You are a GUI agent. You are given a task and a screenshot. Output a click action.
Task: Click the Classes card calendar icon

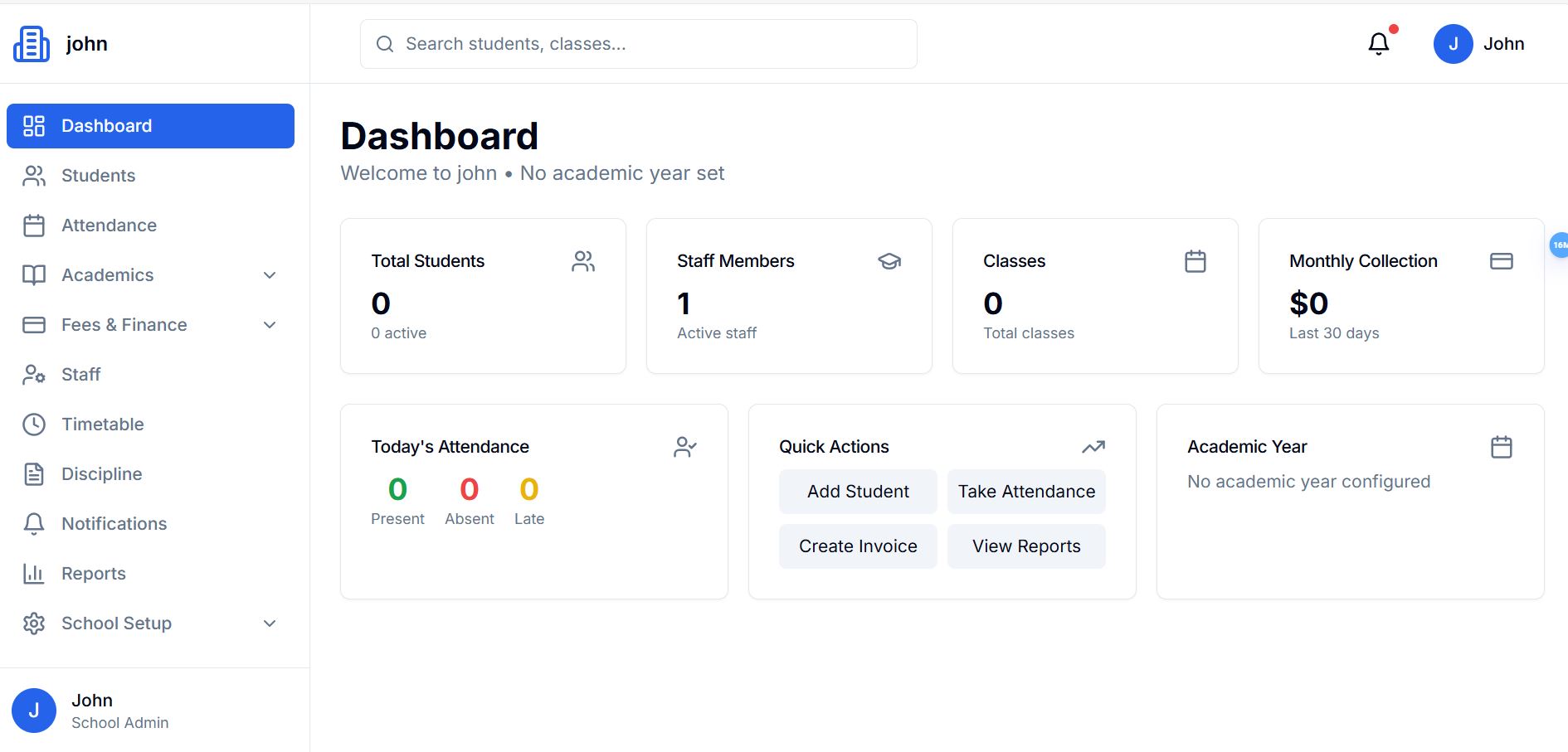(x=1195, y=261)
